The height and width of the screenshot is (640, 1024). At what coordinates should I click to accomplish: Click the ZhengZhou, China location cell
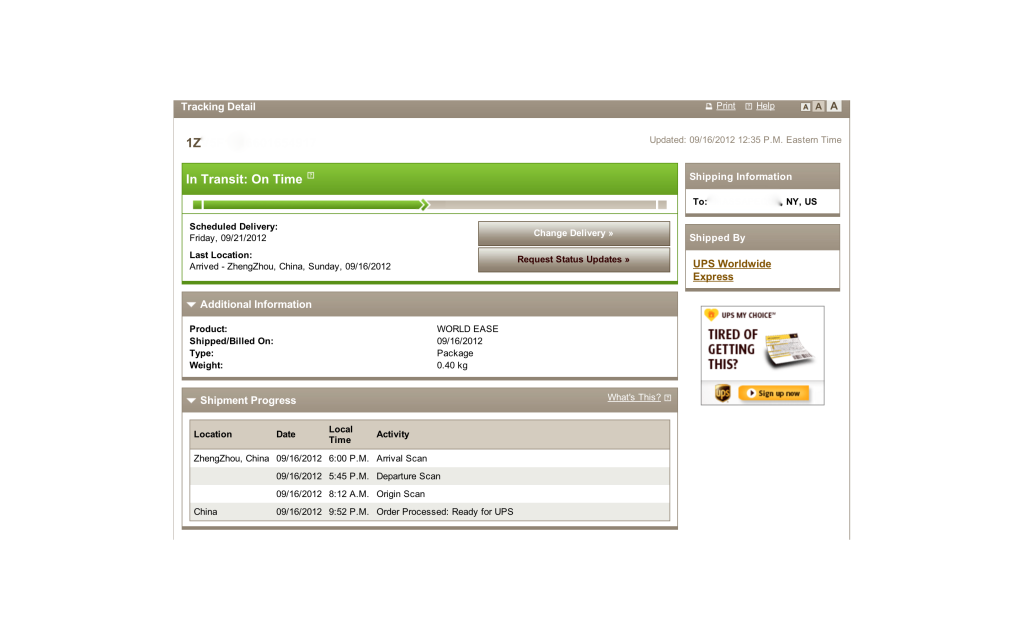(231, 458)
